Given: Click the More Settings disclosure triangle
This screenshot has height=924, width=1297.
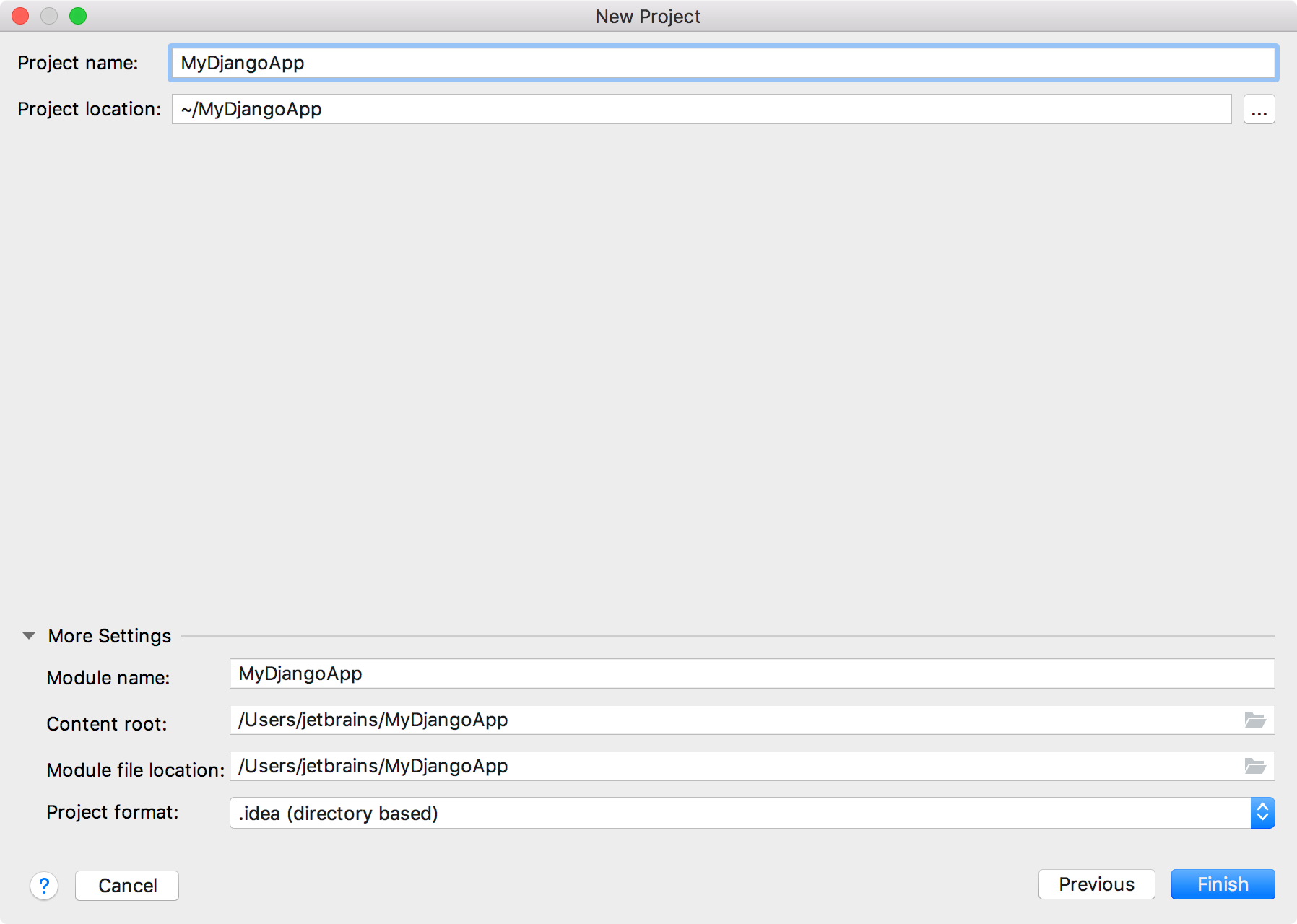Looking at the screenshot, I should (29, 635).
